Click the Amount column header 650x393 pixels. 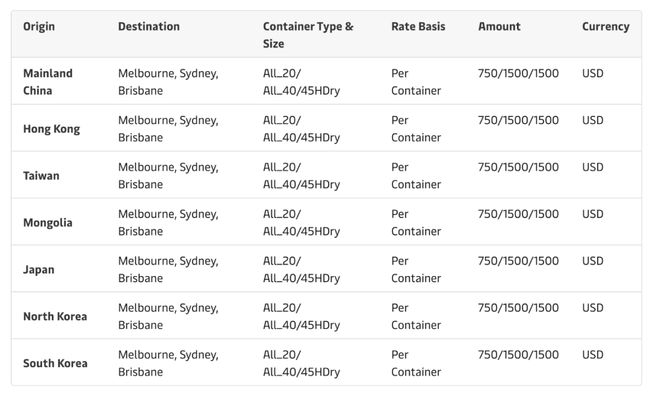click(499, 27)
